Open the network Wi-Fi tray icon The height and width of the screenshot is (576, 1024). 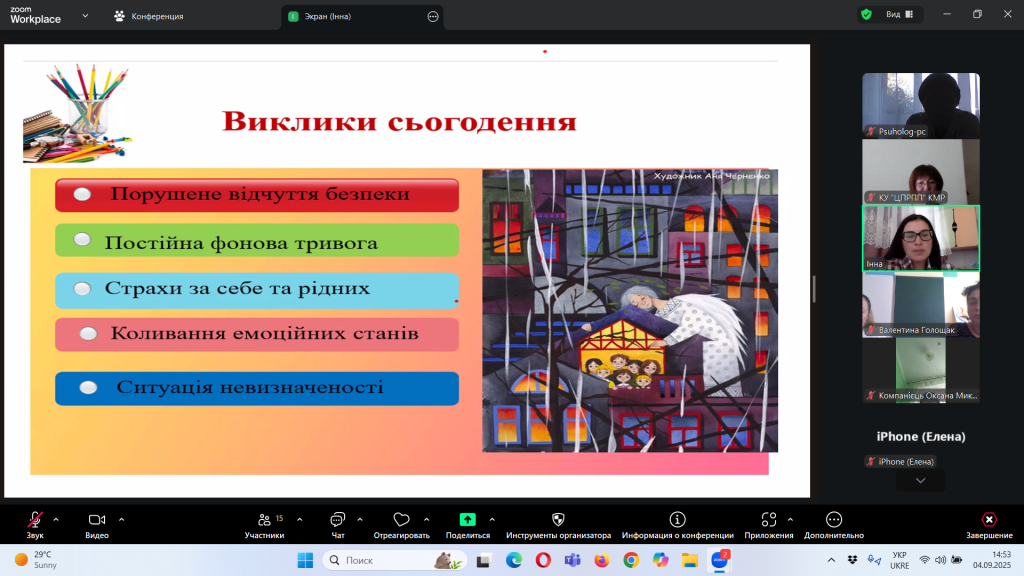[x=924, y=560]
